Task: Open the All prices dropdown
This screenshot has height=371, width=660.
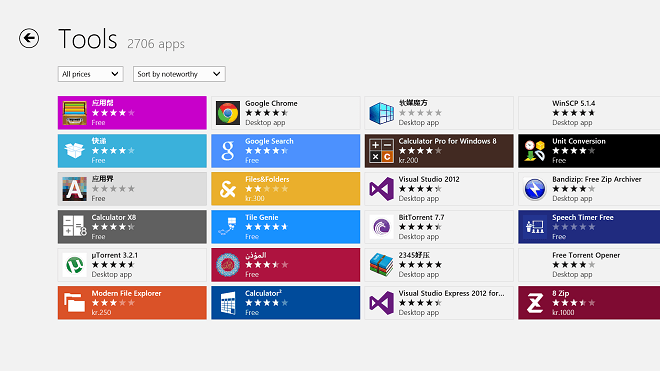Action: click(x=90, y=74)
